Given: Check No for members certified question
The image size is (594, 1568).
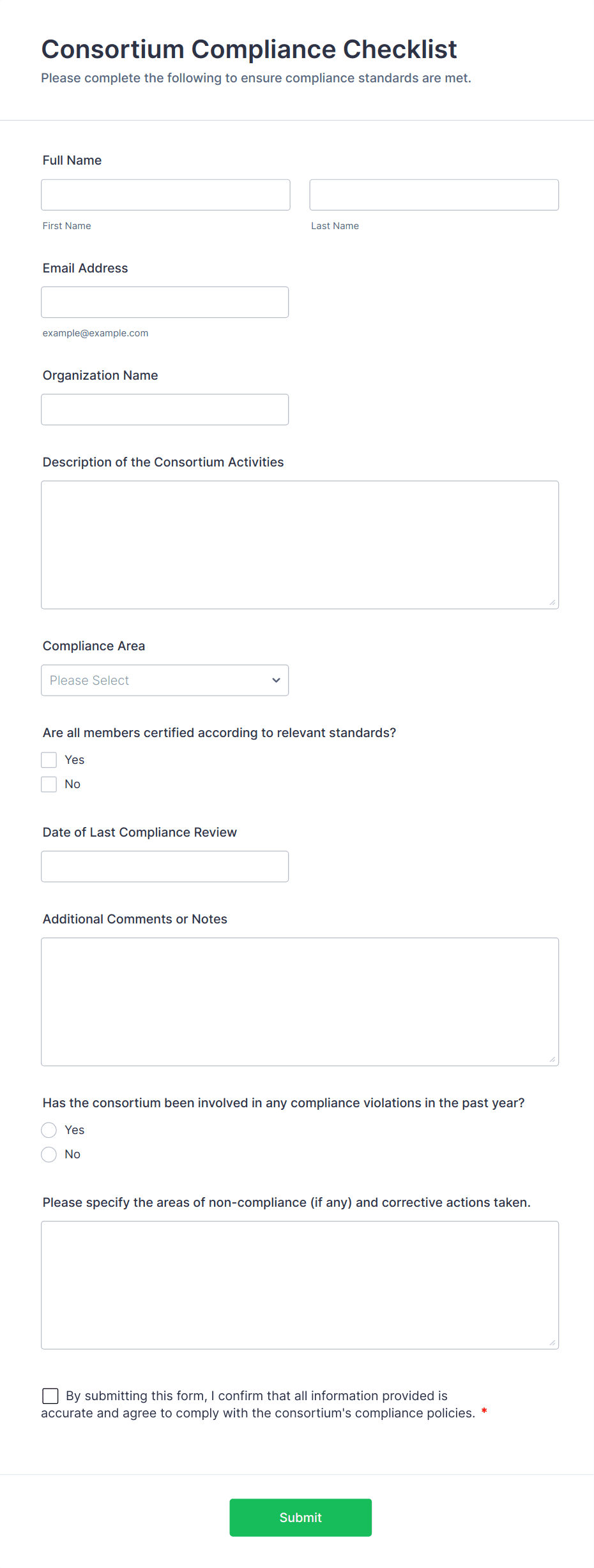Looking at the screenshot, I should pos(49,784).
